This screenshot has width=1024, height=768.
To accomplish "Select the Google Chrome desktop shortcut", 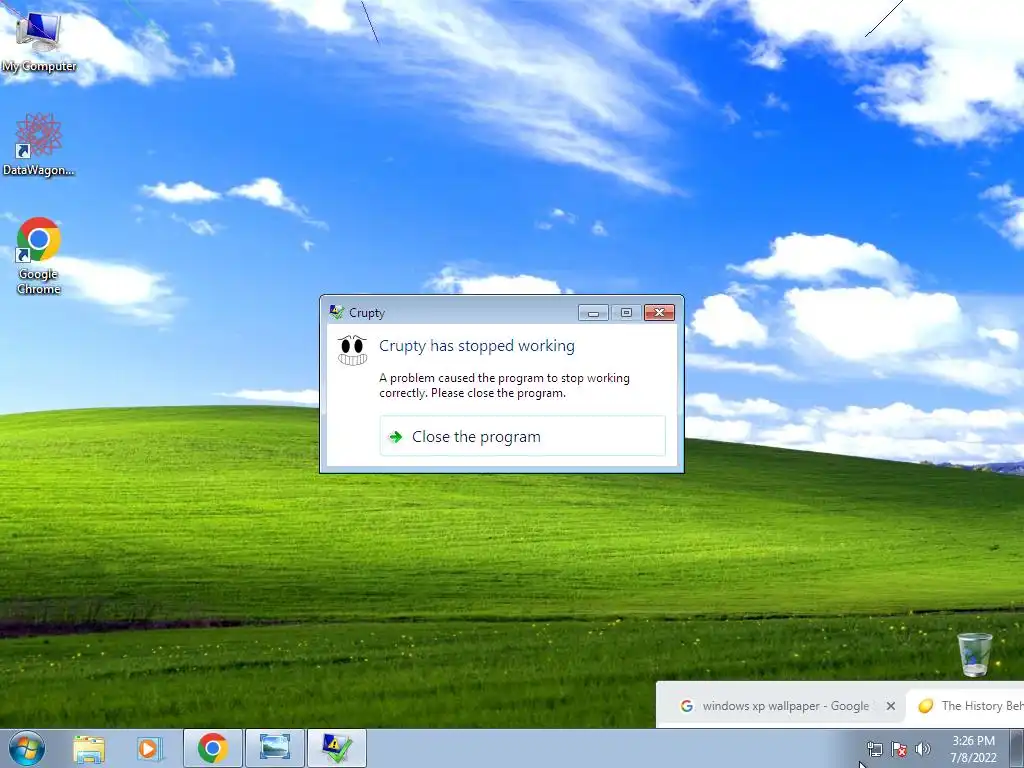I will (x=39, y=256).
